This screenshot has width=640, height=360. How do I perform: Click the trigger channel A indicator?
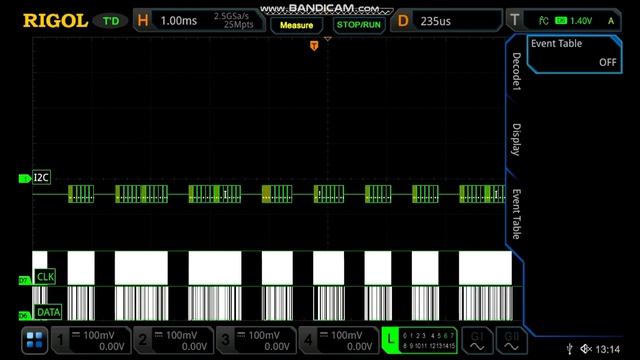coord(611,21)
